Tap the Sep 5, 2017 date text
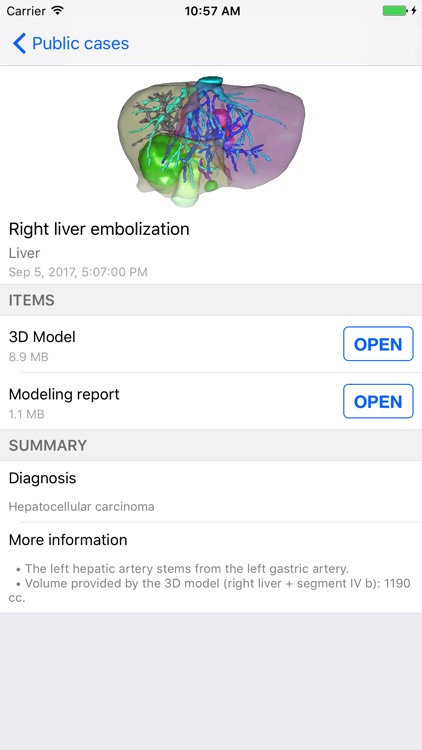422x750 pixels. click(x=78, y=272)
